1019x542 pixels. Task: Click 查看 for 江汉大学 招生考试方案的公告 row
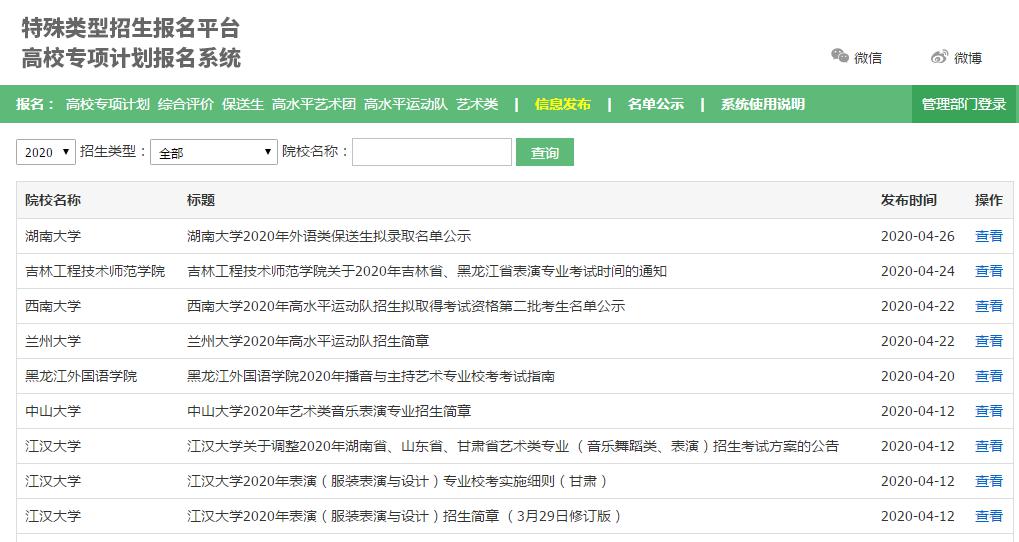point(988,446)
